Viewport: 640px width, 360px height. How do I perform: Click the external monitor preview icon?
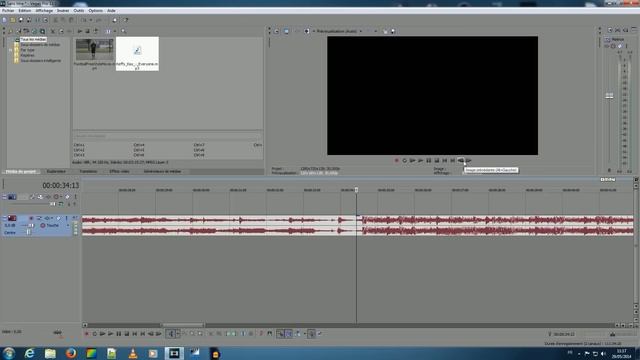pos(286,31)
